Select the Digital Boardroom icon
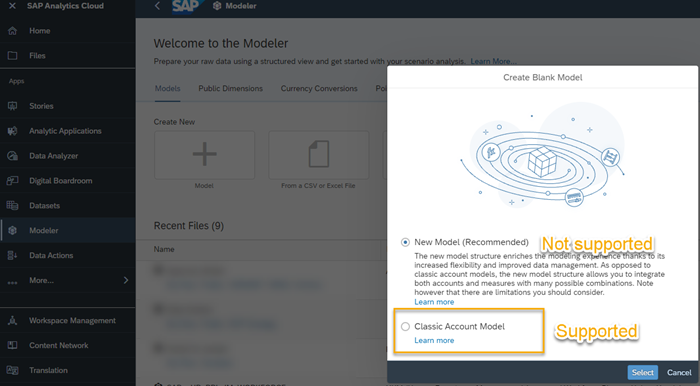 [x=12, y=181]
